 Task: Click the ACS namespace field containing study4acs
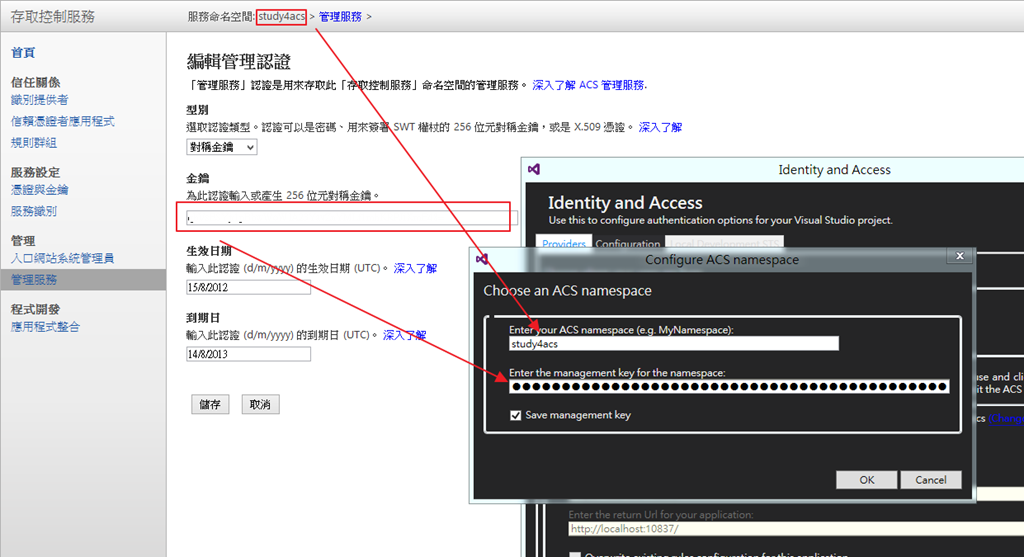pyautogui.click(x=674, y=344)
